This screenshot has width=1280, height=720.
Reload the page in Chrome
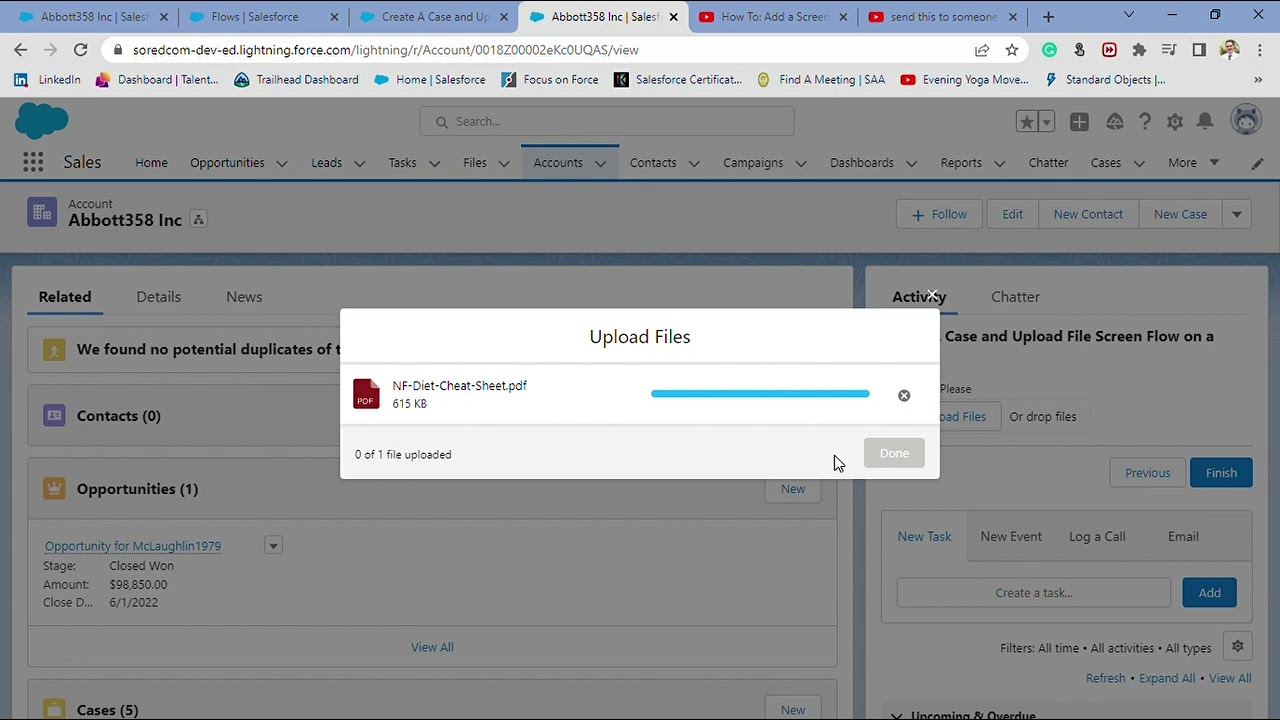point(81,50)
